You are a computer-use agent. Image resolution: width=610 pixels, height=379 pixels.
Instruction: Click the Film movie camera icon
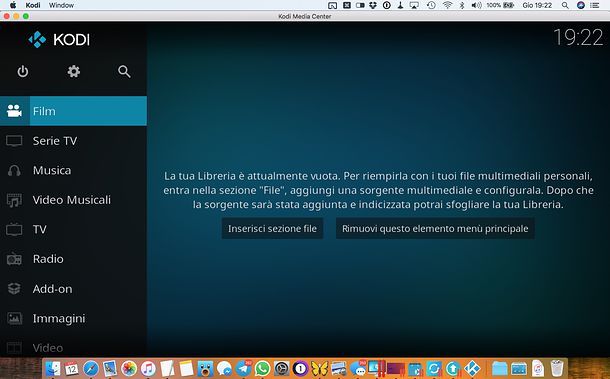(x=14, y=111)
